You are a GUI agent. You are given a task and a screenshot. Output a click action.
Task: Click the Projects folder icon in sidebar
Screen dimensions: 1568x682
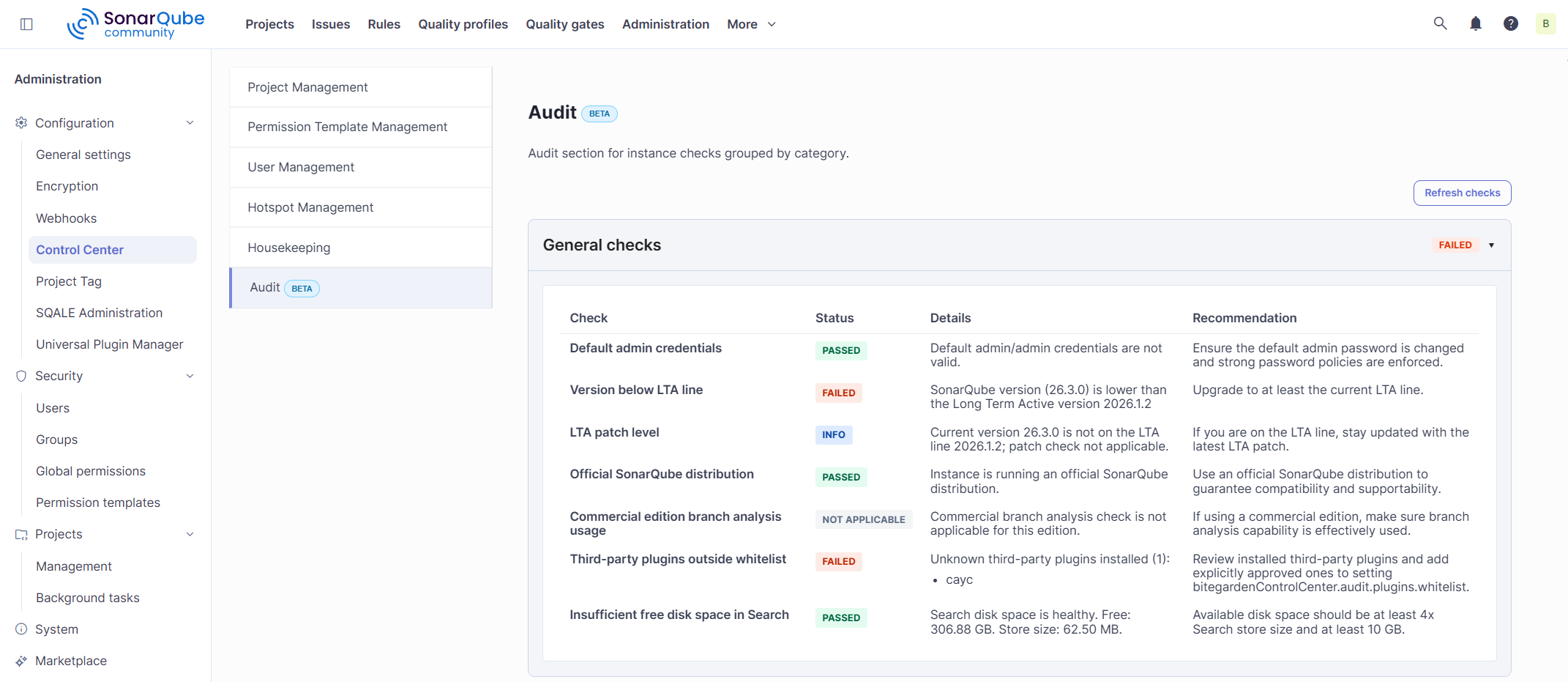[21, 534]
